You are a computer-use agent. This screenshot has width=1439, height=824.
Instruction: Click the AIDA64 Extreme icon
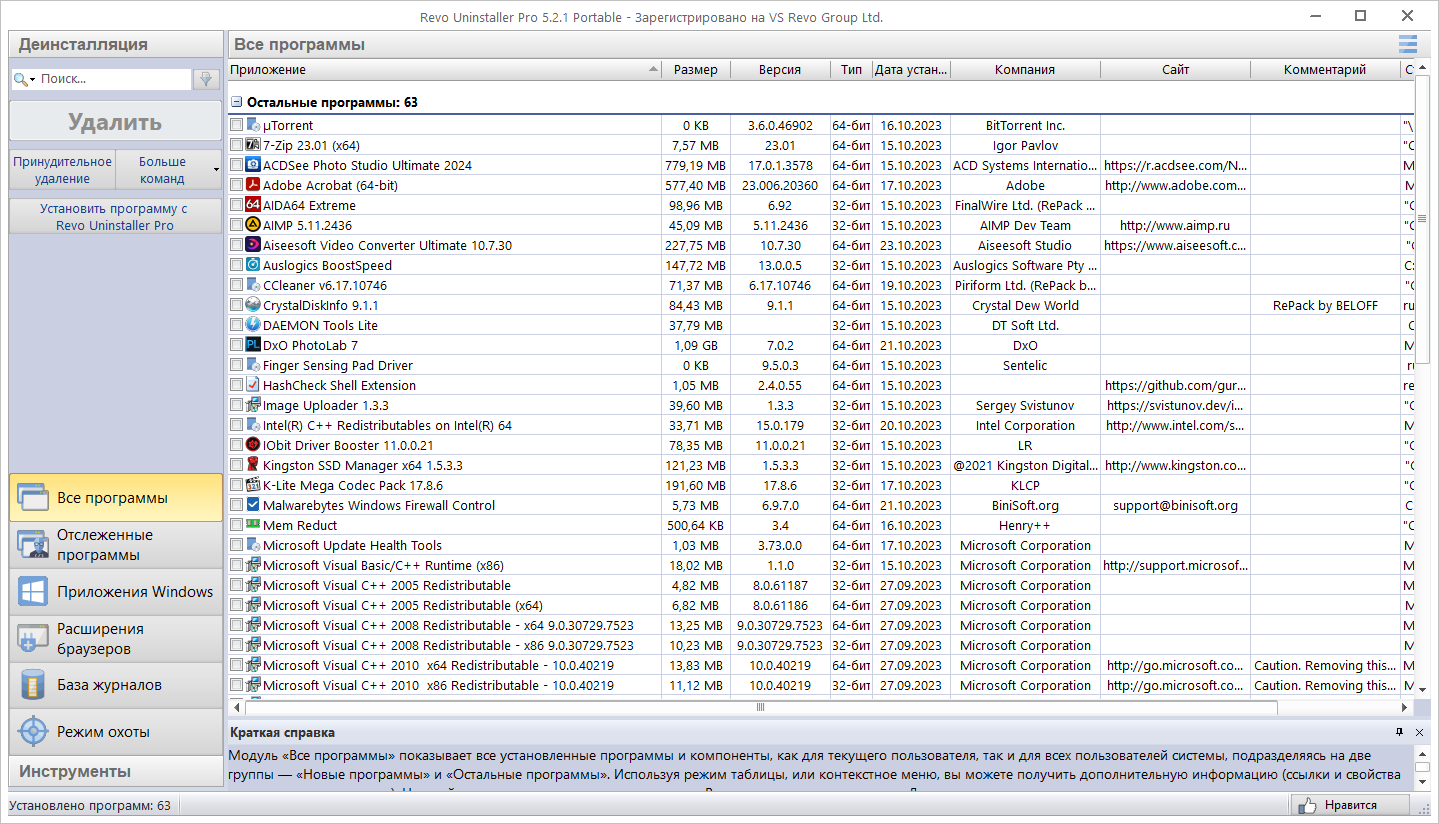[x=253, y=206]
